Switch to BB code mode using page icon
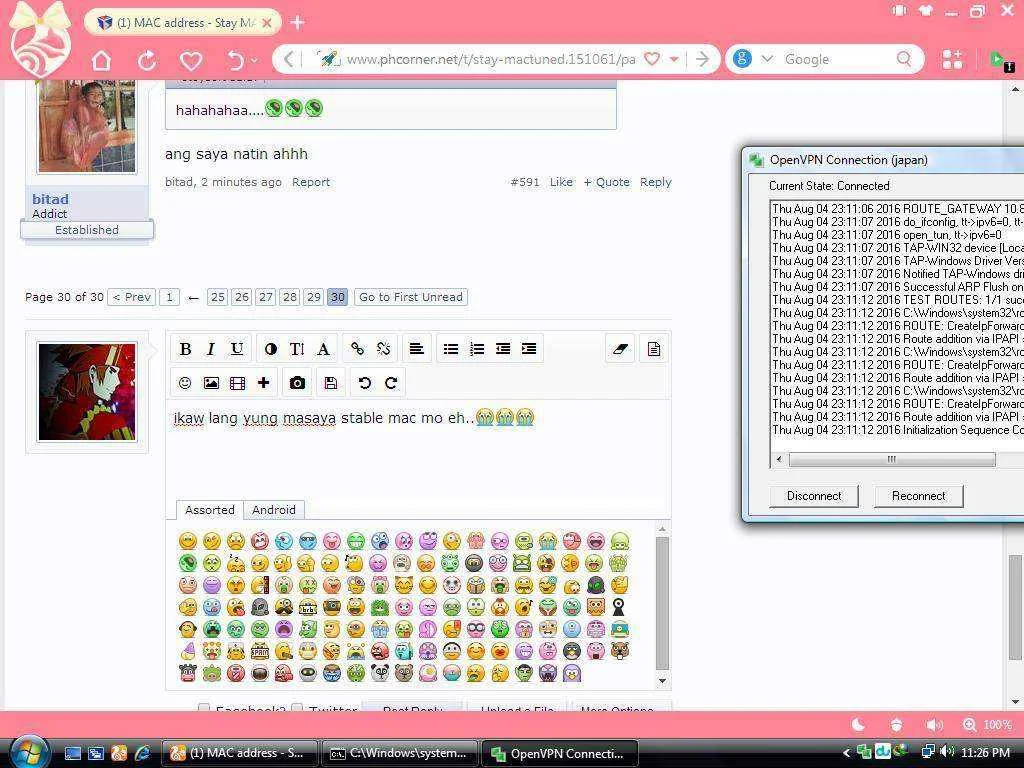 pos(653,349)
